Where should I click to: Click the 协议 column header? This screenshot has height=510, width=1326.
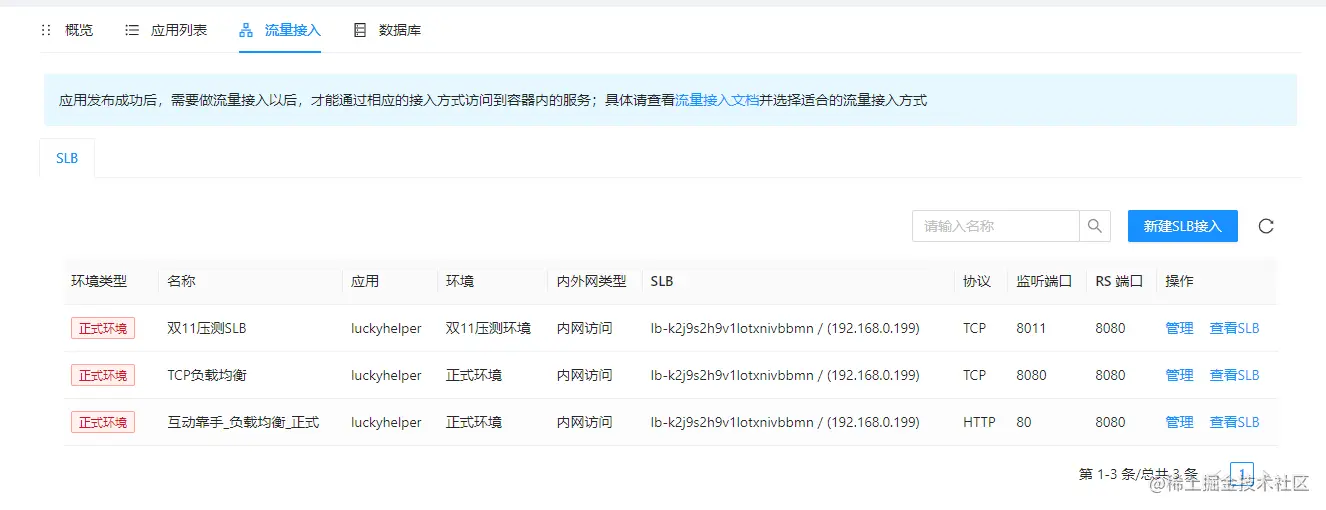977,281
